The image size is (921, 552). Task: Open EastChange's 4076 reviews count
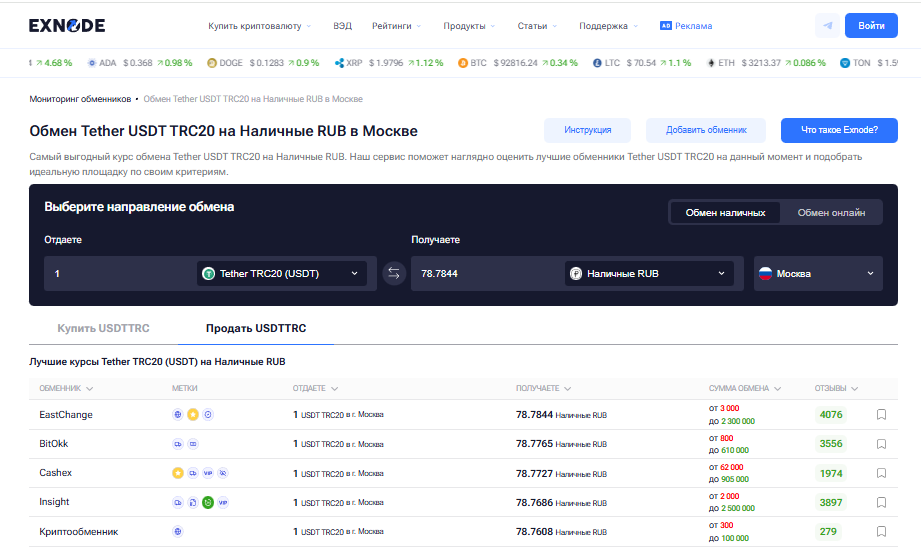[x=831, y=415]
